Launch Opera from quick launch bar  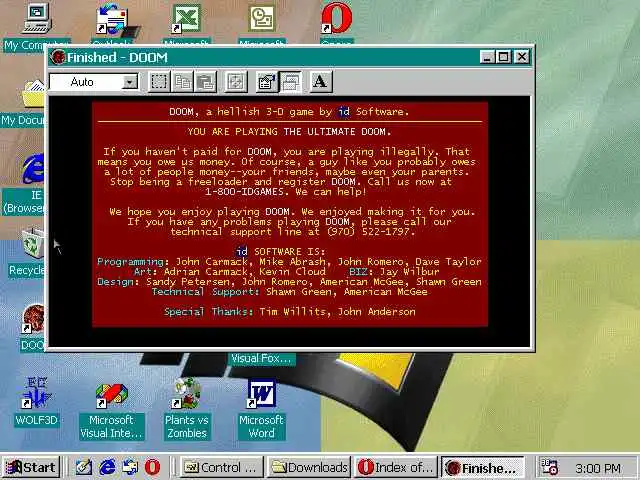pos(152,467)
